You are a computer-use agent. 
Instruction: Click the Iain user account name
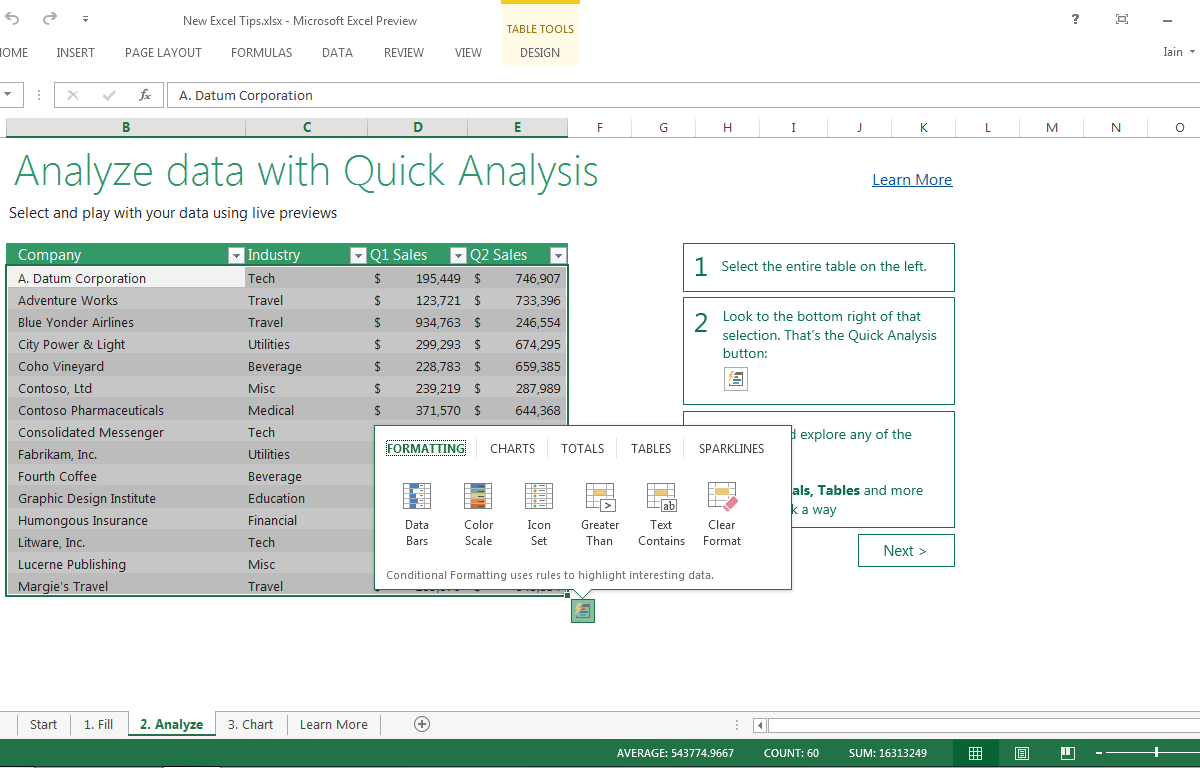point(1173,53)
